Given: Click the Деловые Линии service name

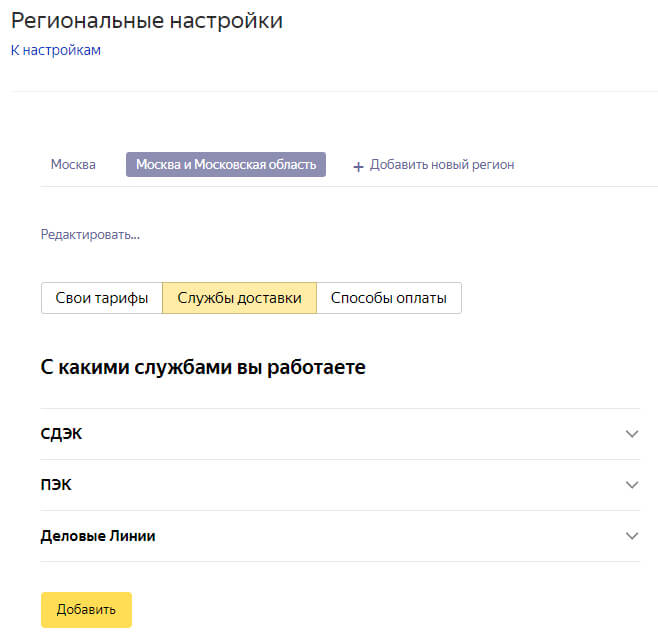Looking at the screenshot, I should coord(98,536).
